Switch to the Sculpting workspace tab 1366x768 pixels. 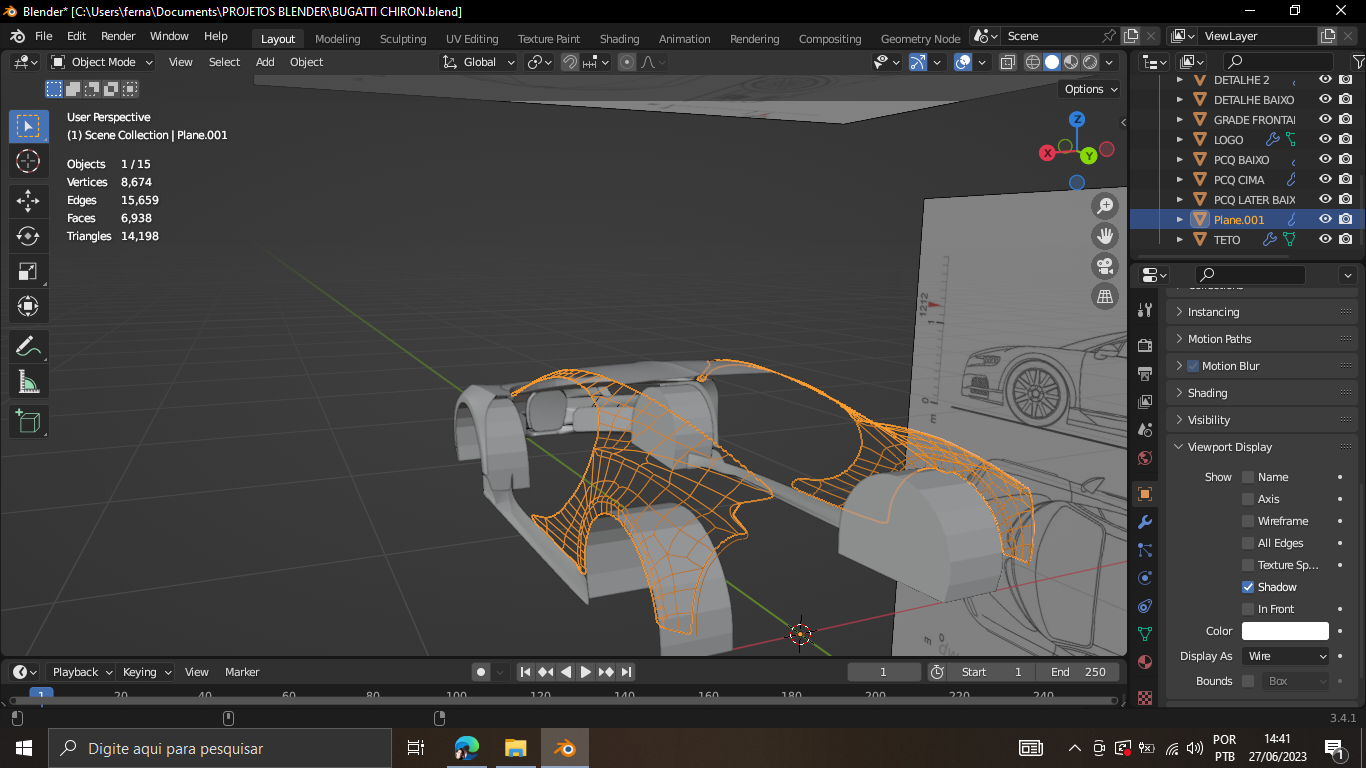tap(403, 39)
